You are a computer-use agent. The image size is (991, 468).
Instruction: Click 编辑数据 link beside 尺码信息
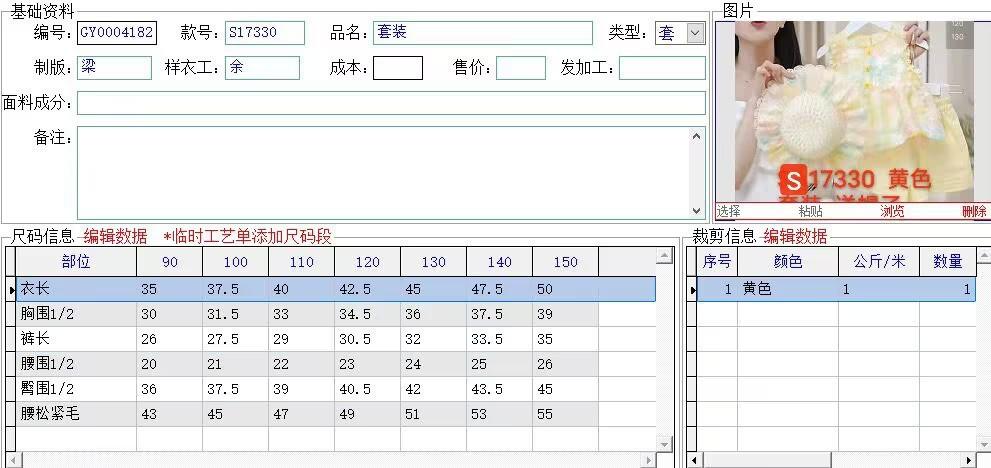coord(115,237)
